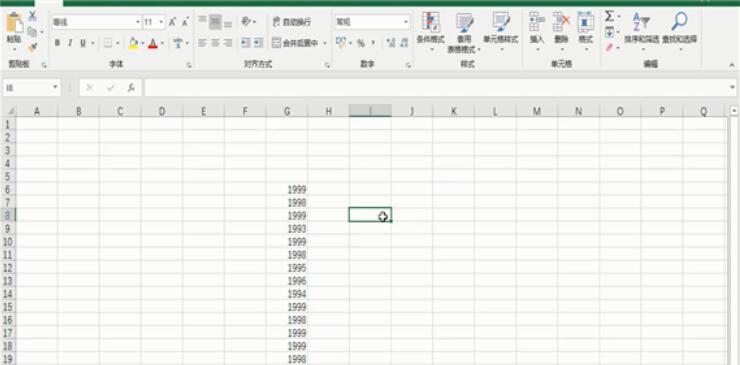Click the 删除 delete cells icon
740x365 pixels.
561,22
